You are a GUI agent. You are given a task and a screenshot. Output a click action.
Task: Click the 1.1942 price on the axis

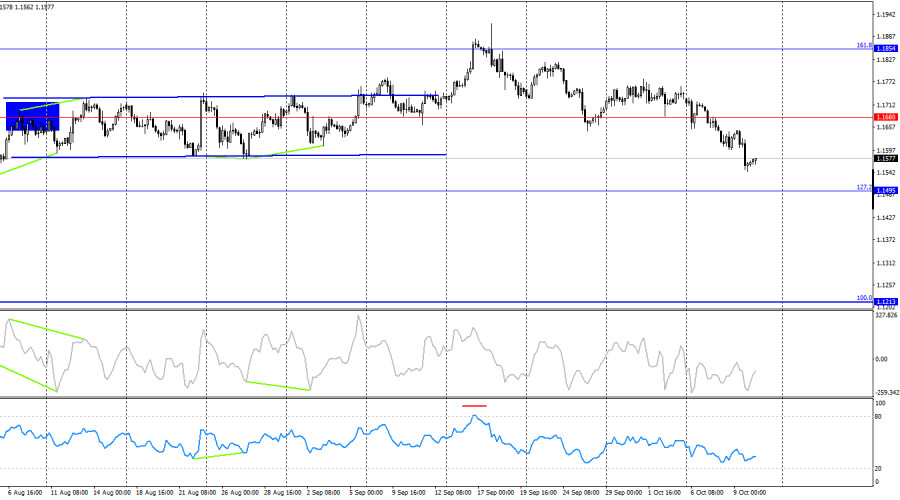click(885, 15)
